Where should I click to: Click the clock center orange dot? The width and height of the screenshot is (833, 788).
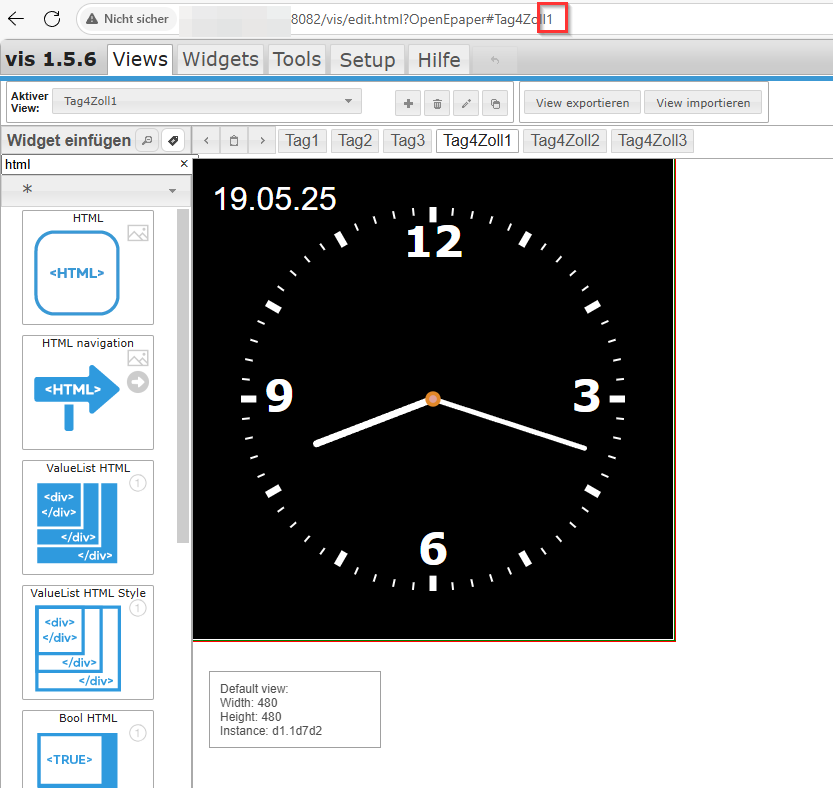(x=433, y=399)
